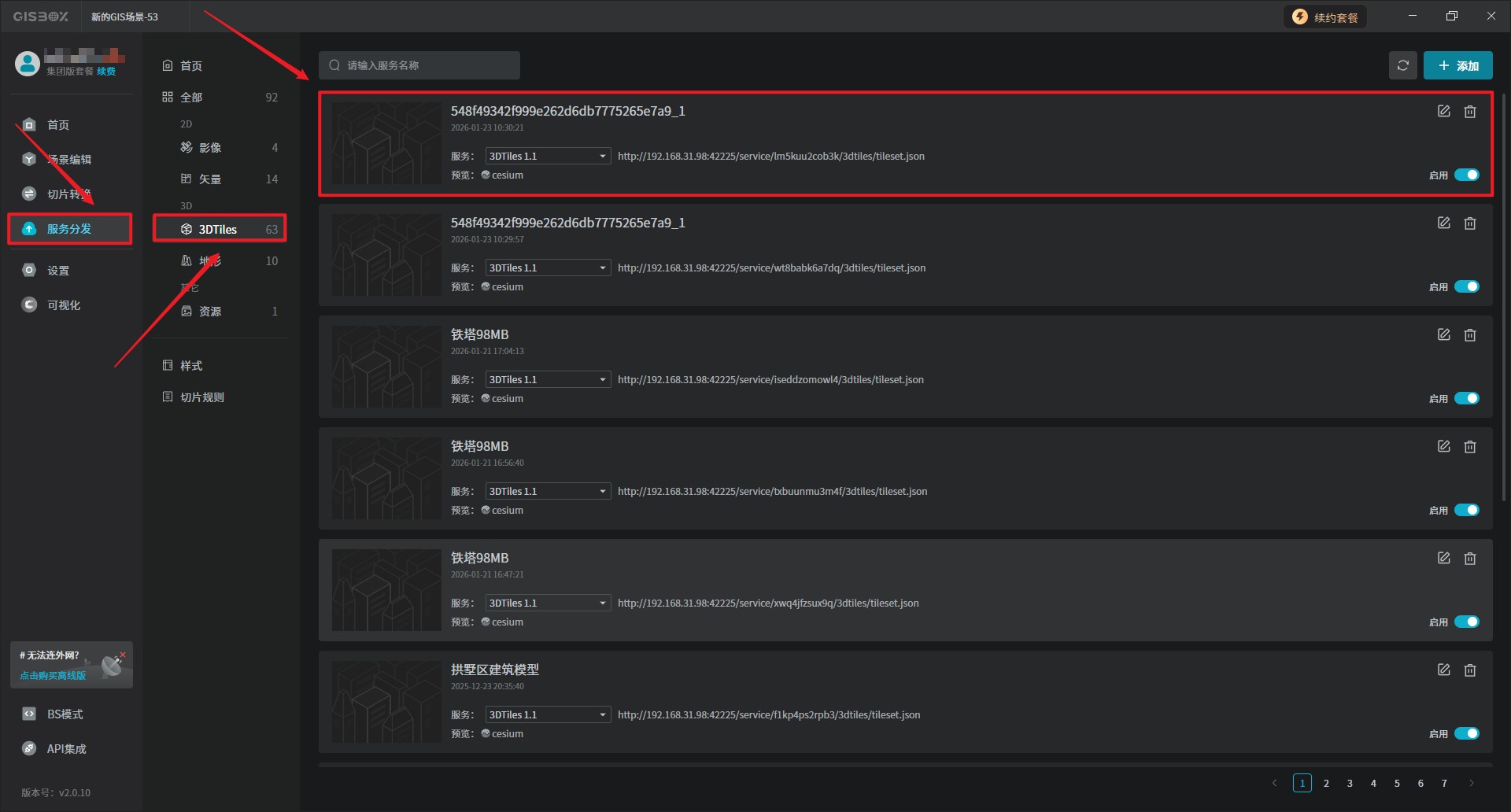Open the 可视化 visualization section
1511x812 pixels.
point(63,305)
